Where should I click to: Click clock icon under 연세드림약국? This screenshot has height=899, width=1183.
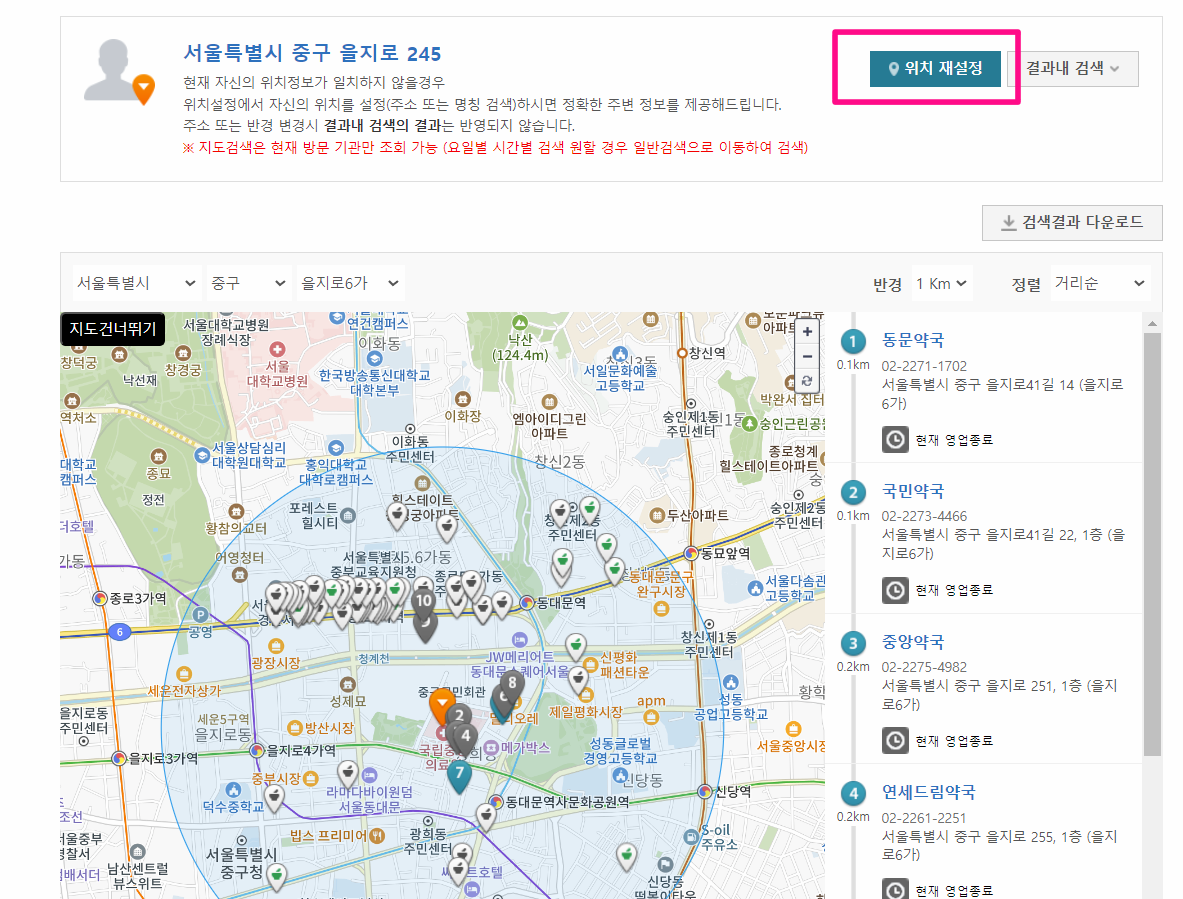pos(895,890)
